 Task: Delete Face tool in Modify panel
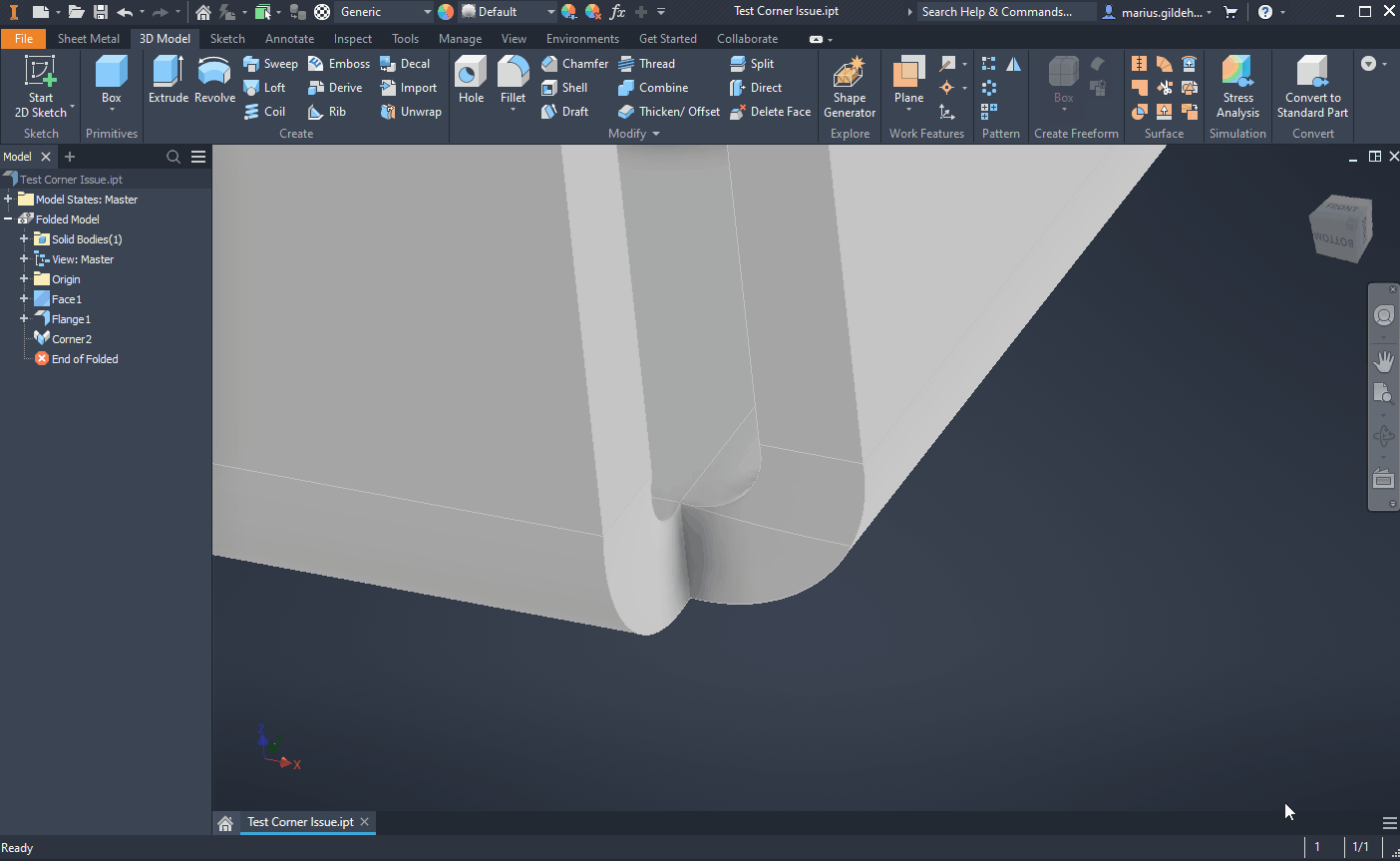(770, 112)
